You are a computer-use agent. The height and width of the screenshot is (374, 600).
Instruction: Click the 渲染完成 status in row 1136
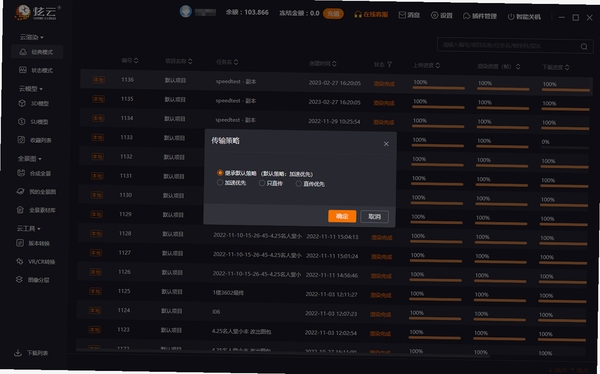coord(384,83)
